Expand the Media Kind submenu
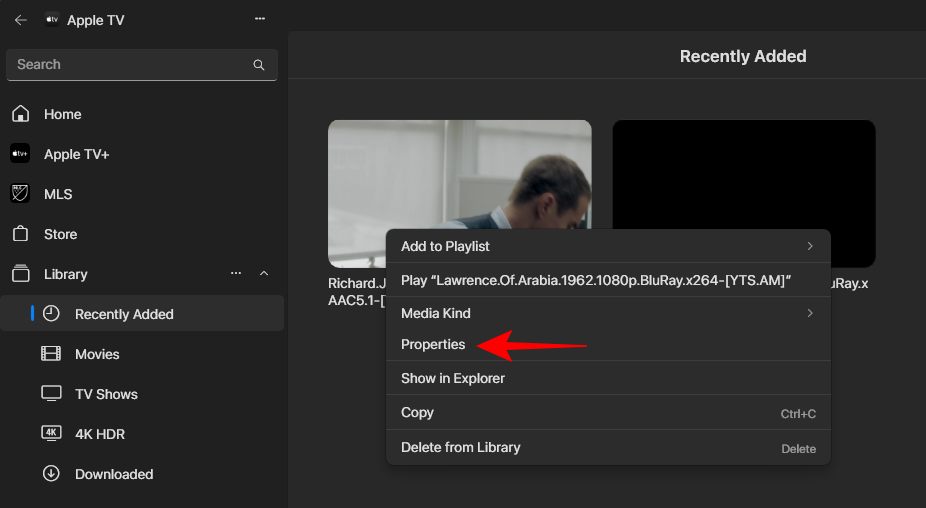 pyautogui.click(x=809, y=313)
